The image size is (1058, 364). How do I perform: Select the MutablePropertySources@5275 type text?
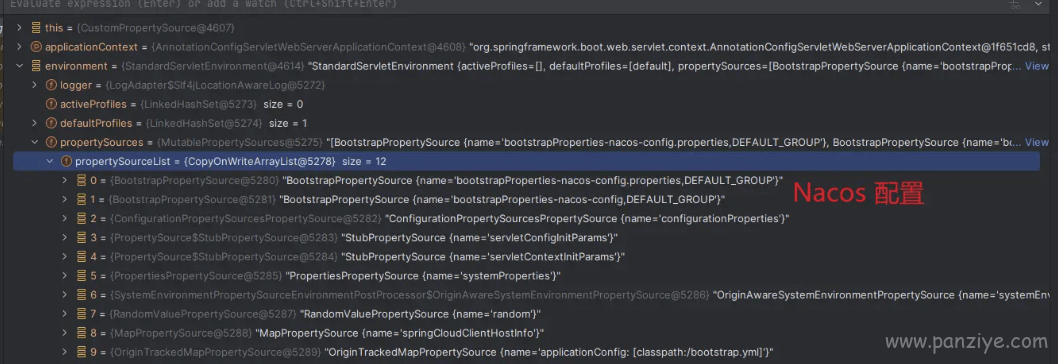pos(240,142)
